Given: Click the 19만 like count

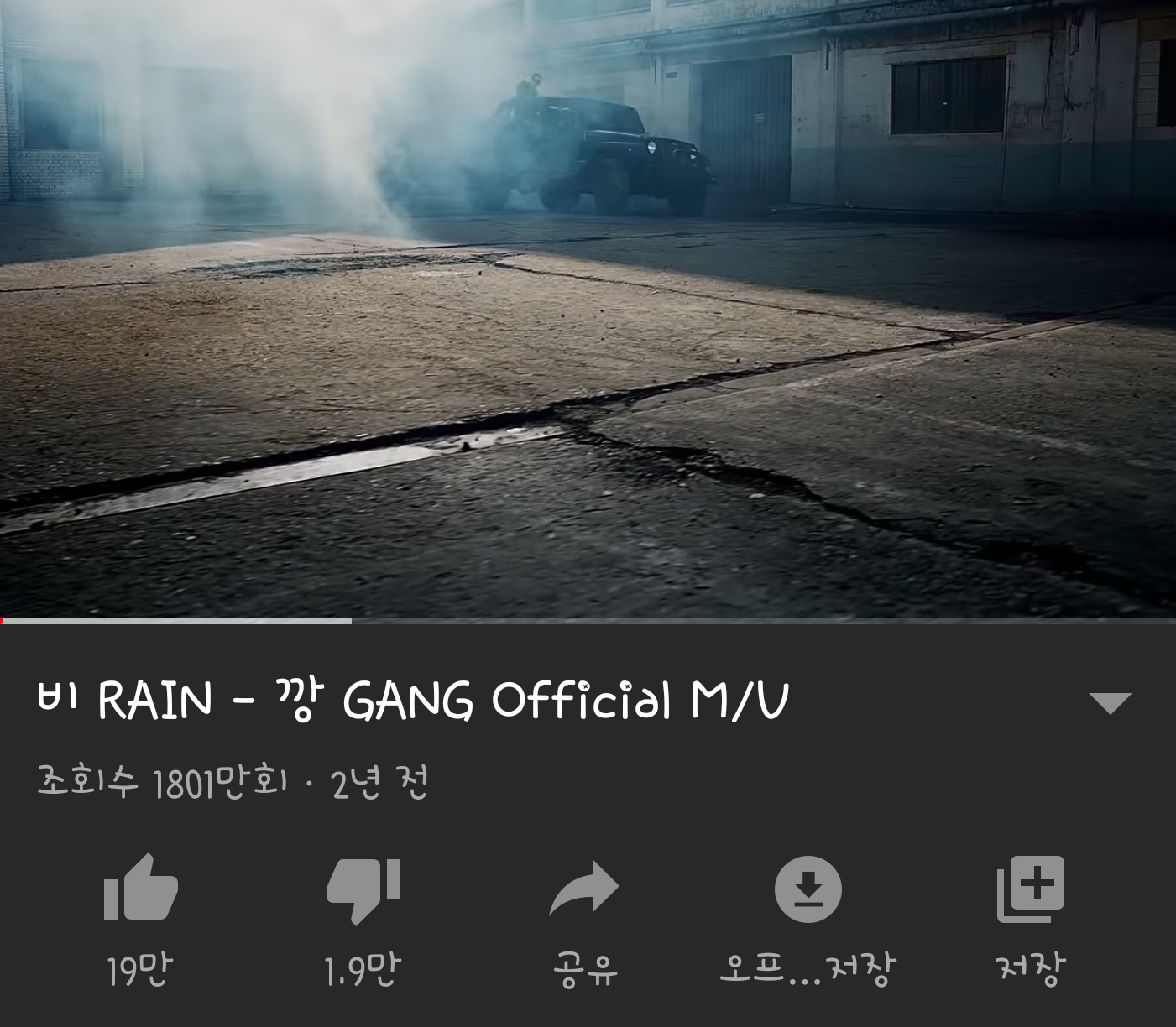Looking at the screenshot, I should 139,970.
